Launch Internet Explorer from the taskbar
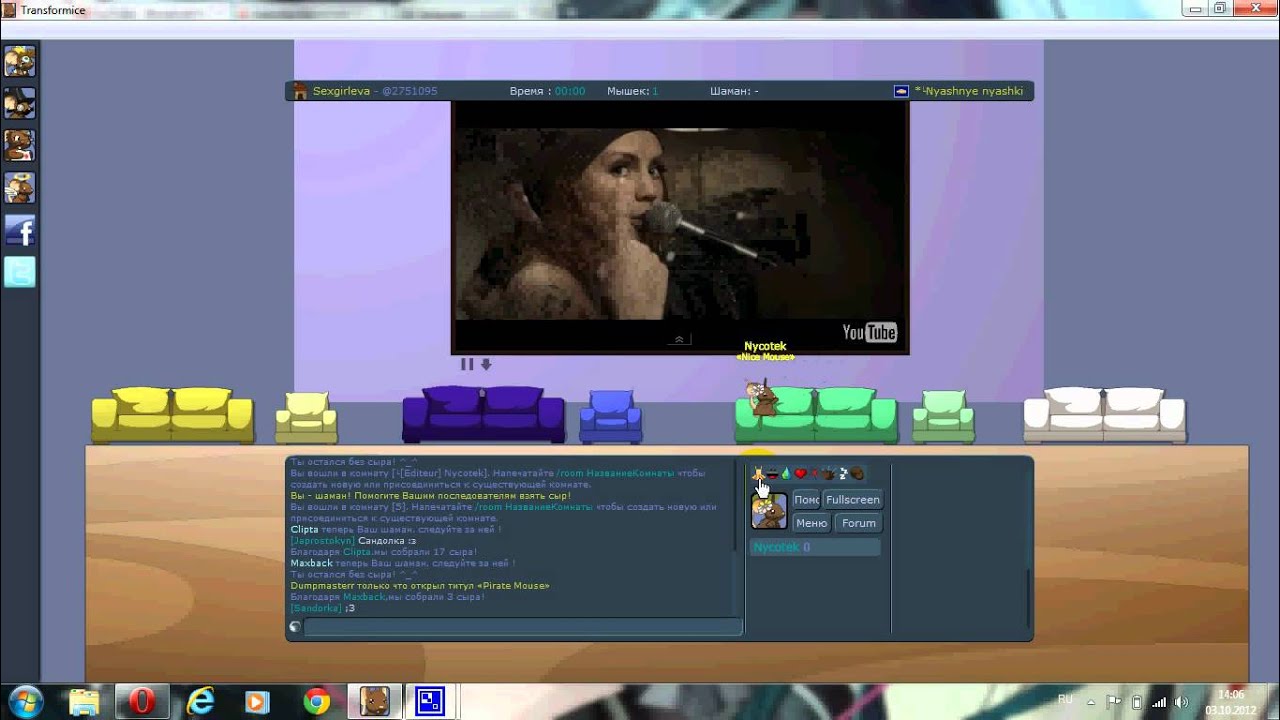This screenshot has height=720, width=1280. pyautogui.click(x=200, y=701)
